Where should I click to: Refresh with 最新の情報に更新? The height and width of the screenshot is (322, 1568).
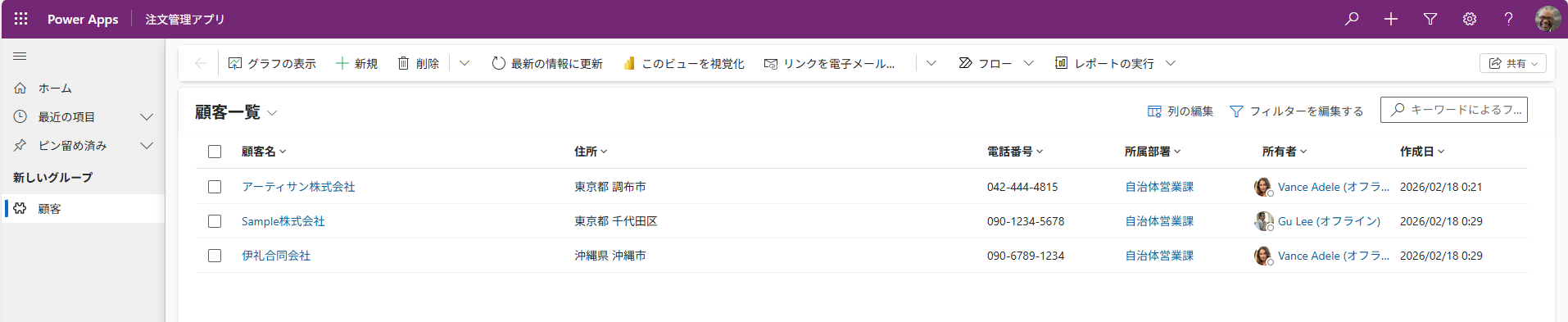click(x=547, y=63)
